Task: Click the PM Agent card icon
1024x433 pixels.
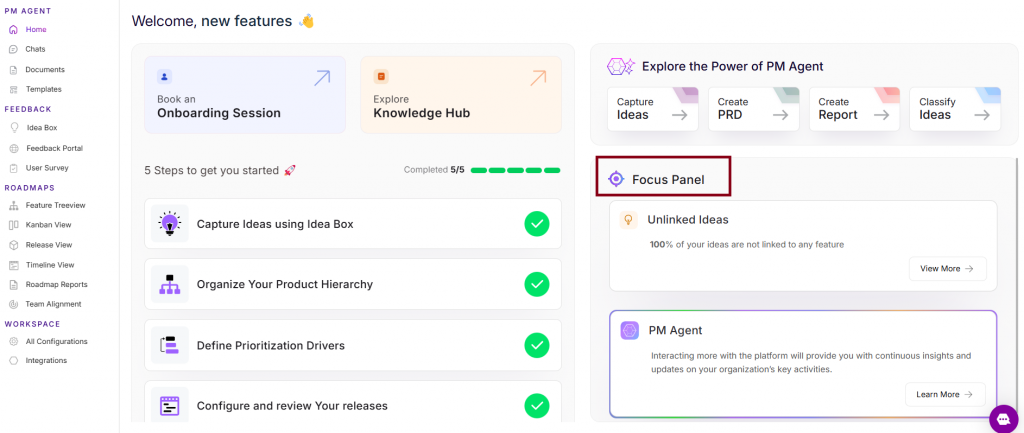Action: pos(630,330)
